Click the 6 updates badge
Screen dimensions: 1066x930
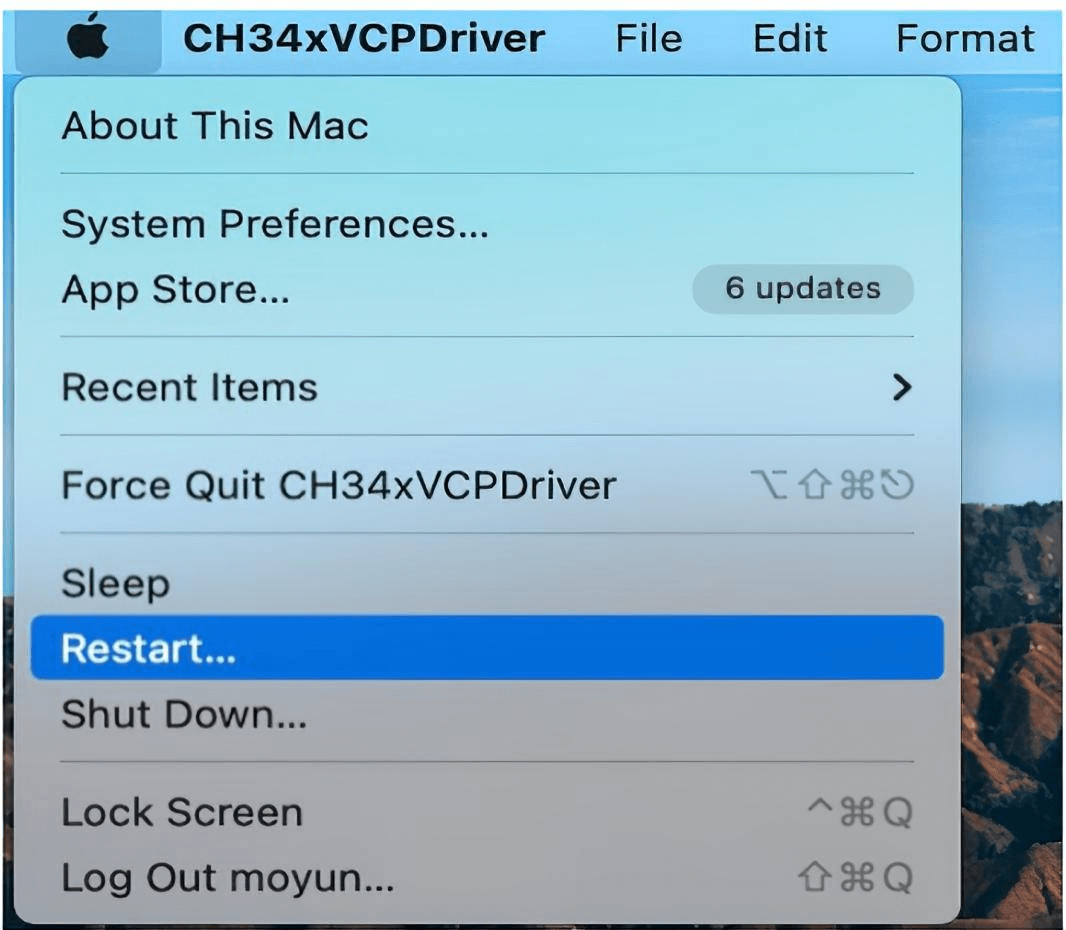pos(802,289)
